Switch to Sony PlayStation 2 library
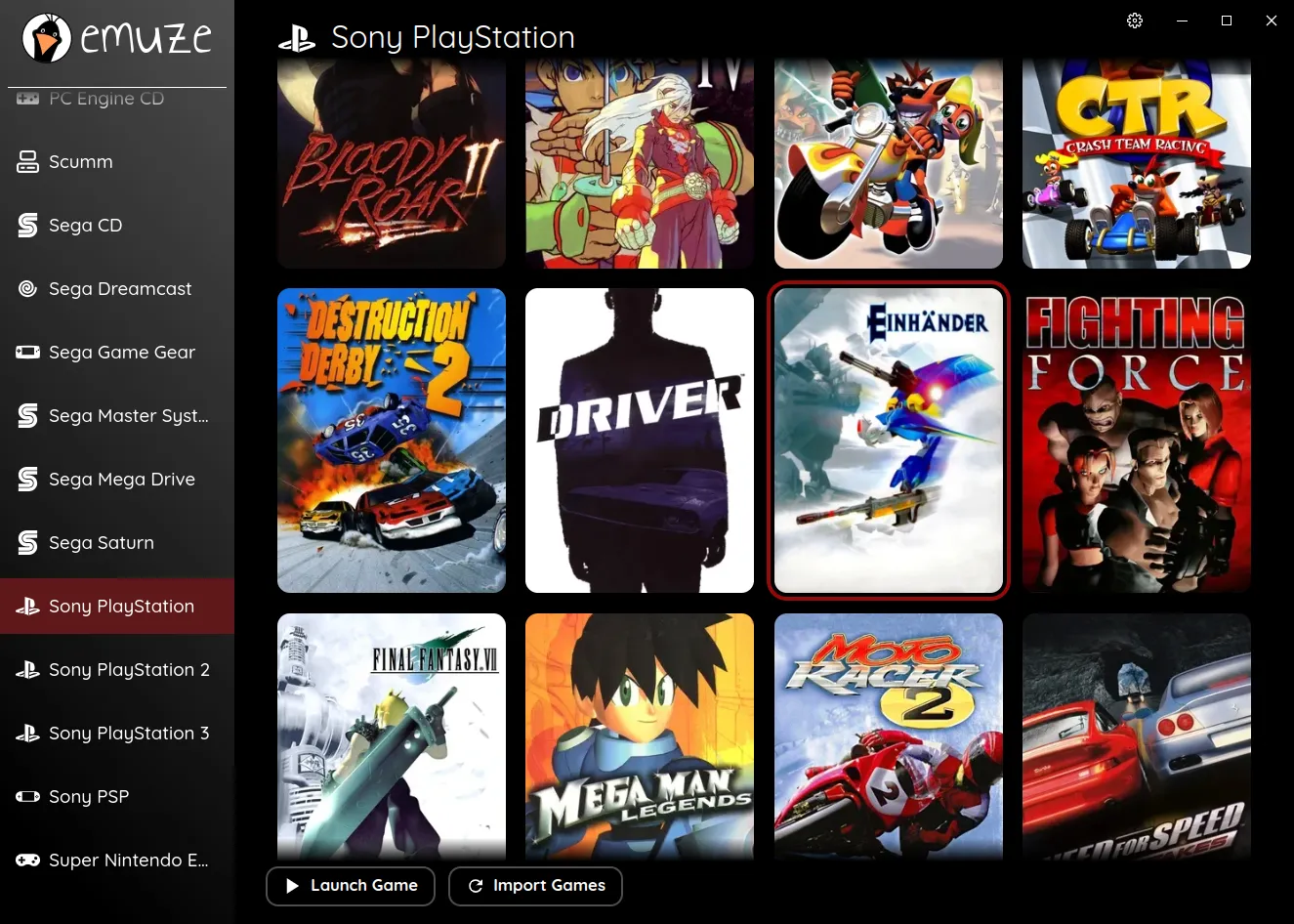 129,670
